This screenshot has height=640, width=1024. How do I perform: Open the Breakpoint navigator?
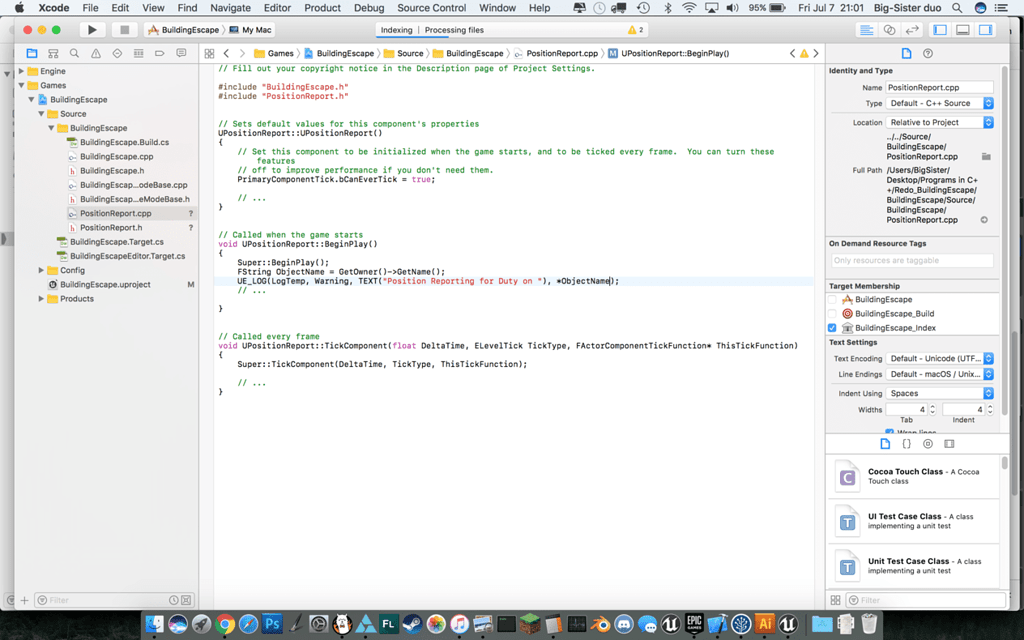tap(160, 53)
